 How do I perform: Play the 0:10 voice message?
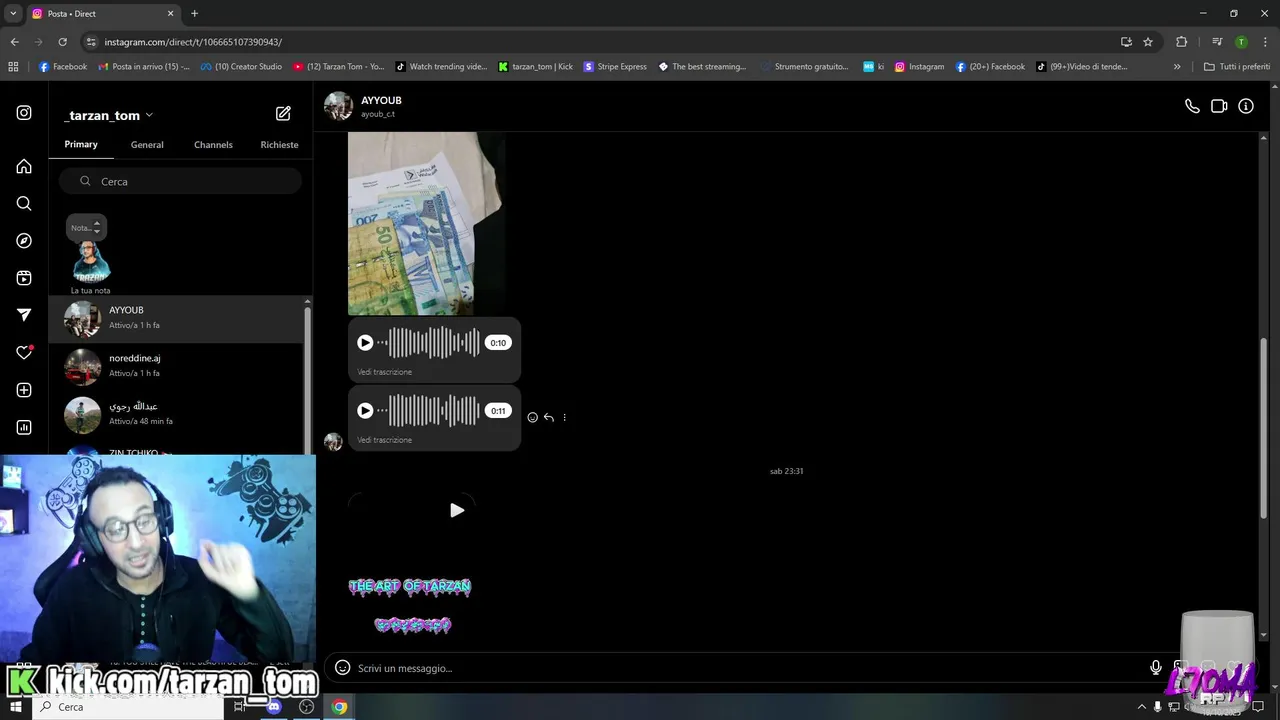tap(365, 343)
